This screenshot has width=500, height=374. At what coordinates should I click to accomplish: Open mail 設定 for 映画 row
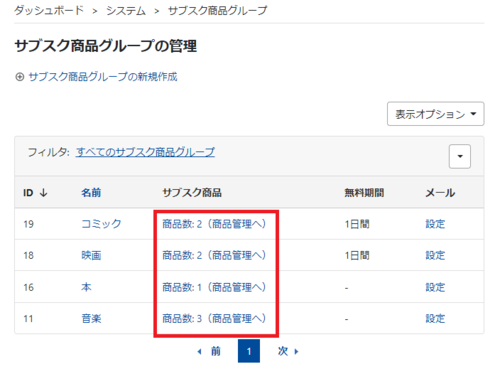435,255
